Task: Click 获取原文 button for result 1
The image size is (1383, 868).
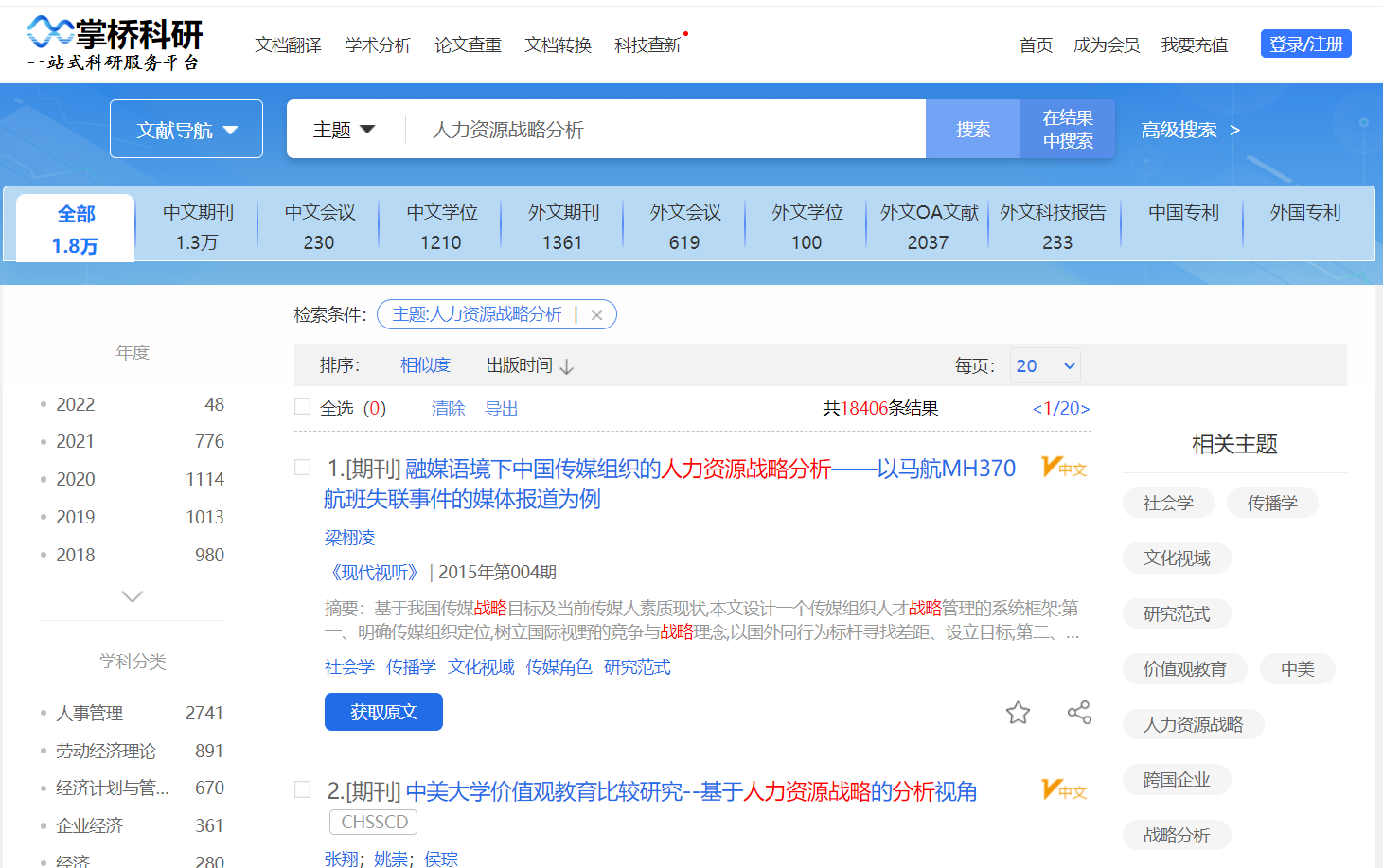Action: pyautogui.click(x=383, y=712)
